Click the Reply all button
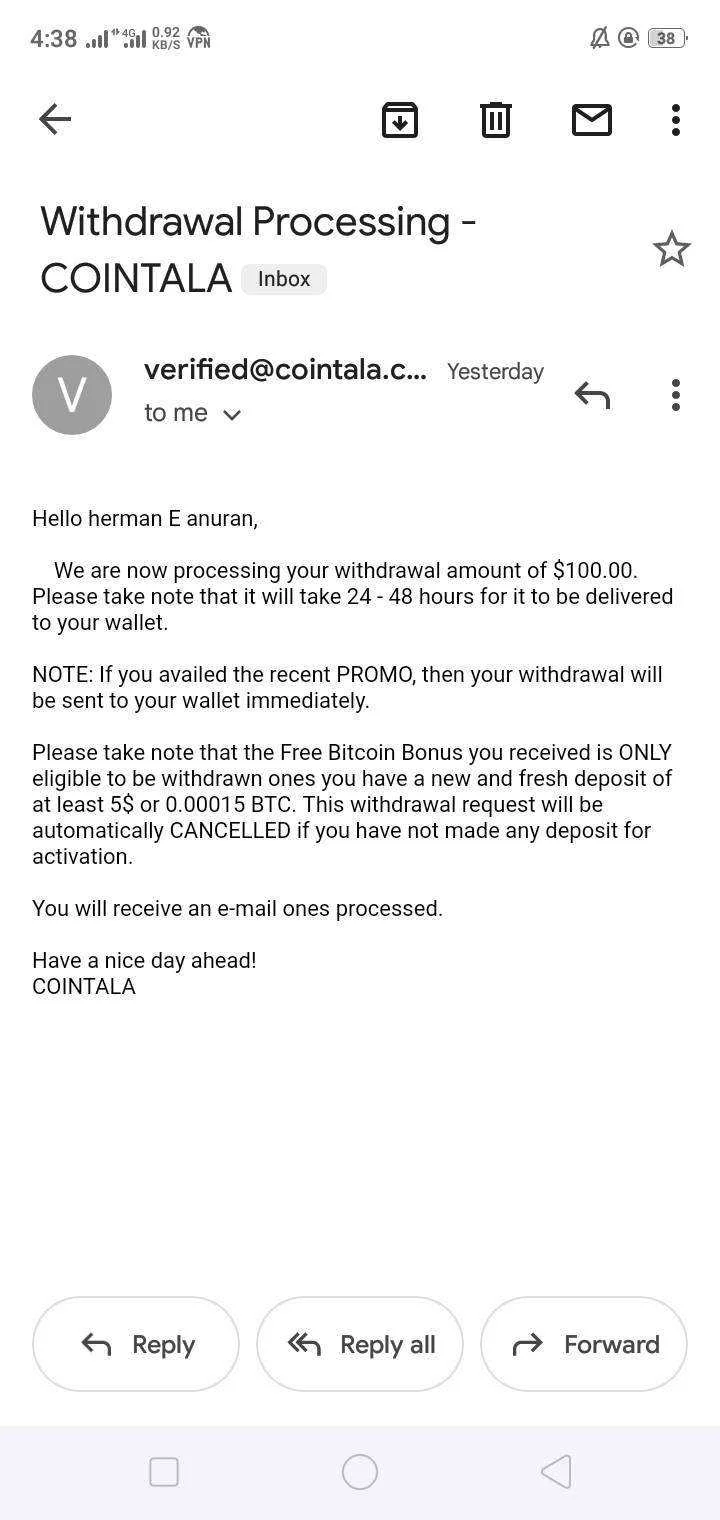This screenshot has height=1520, width=720. [360, 1344]
